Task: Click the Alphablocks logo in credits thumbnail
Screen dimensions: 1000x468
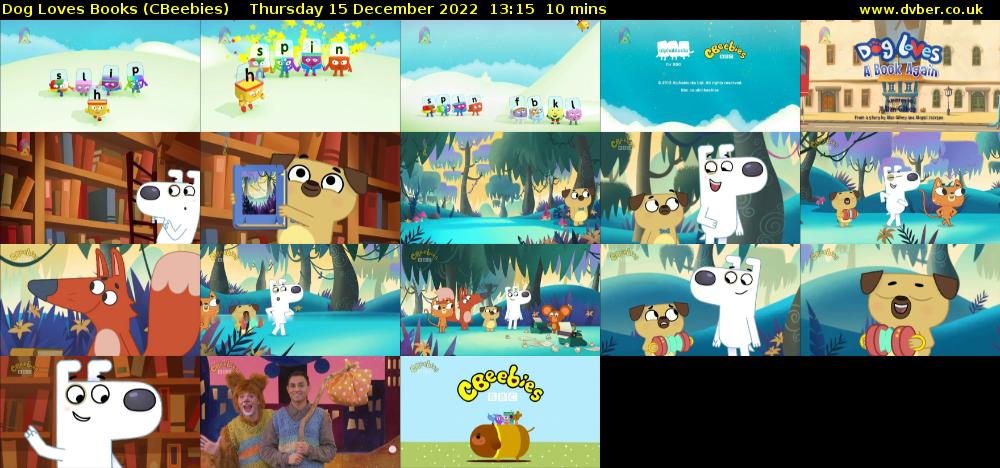Action: pos(675,51)
